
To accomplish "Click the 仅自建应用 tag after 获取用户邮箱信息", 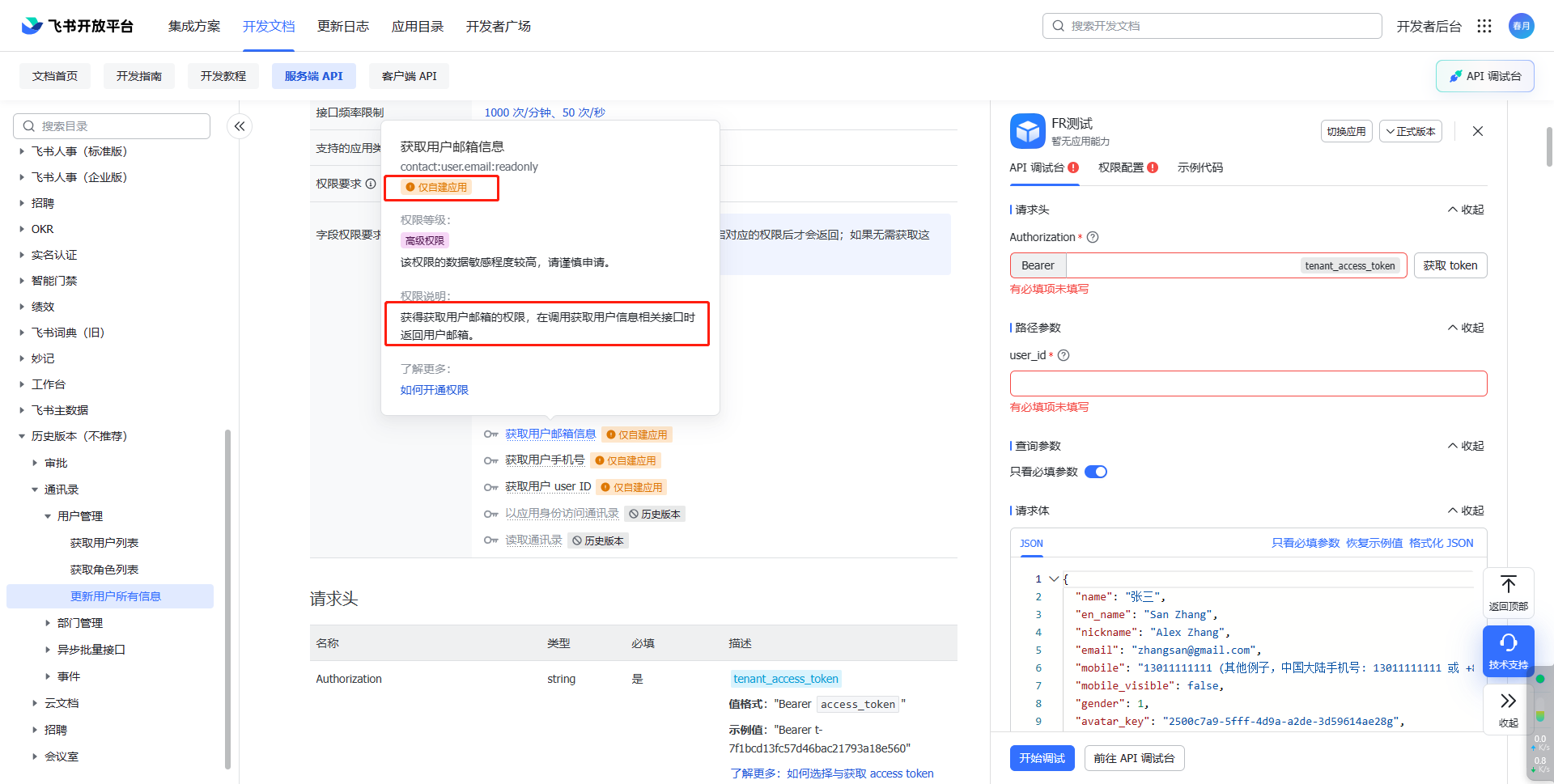I will click(637, 434).
